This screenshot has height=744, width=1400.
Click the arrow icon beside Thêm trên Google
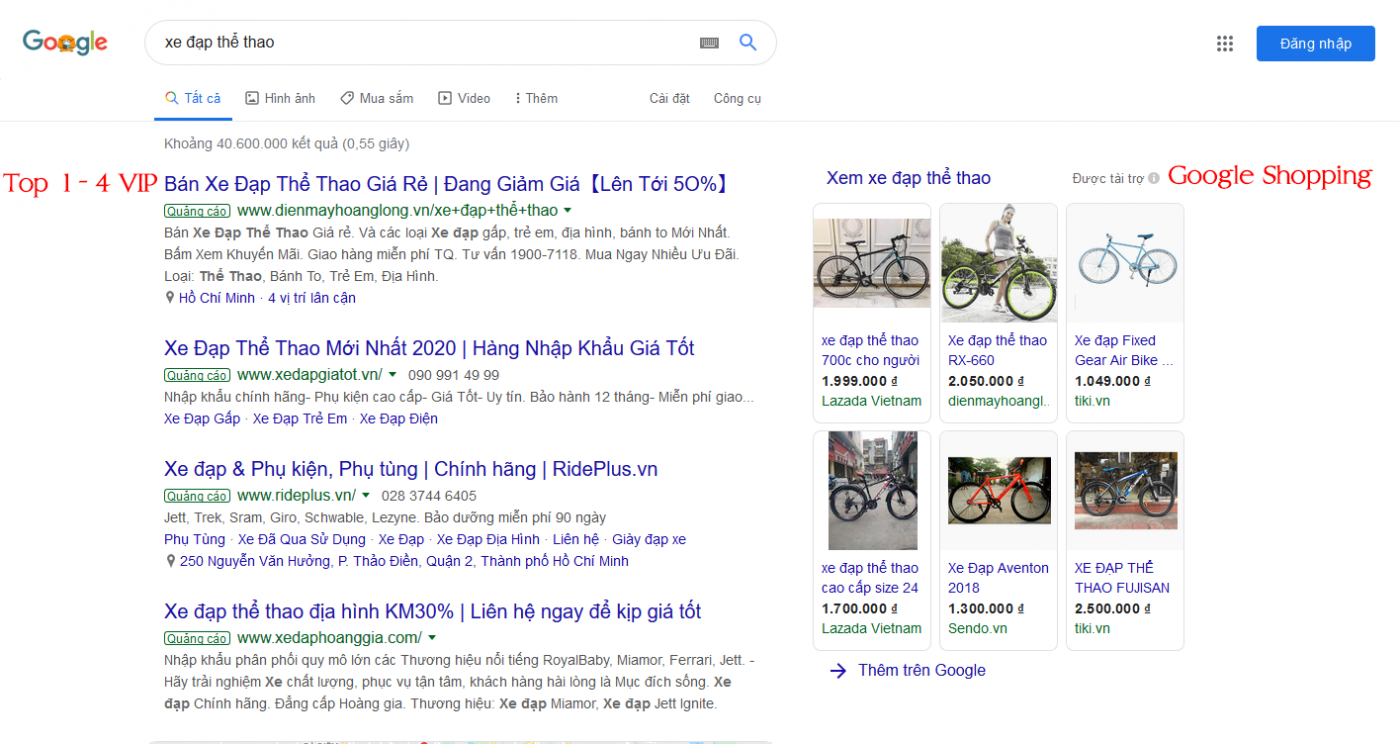pos(838,670)
